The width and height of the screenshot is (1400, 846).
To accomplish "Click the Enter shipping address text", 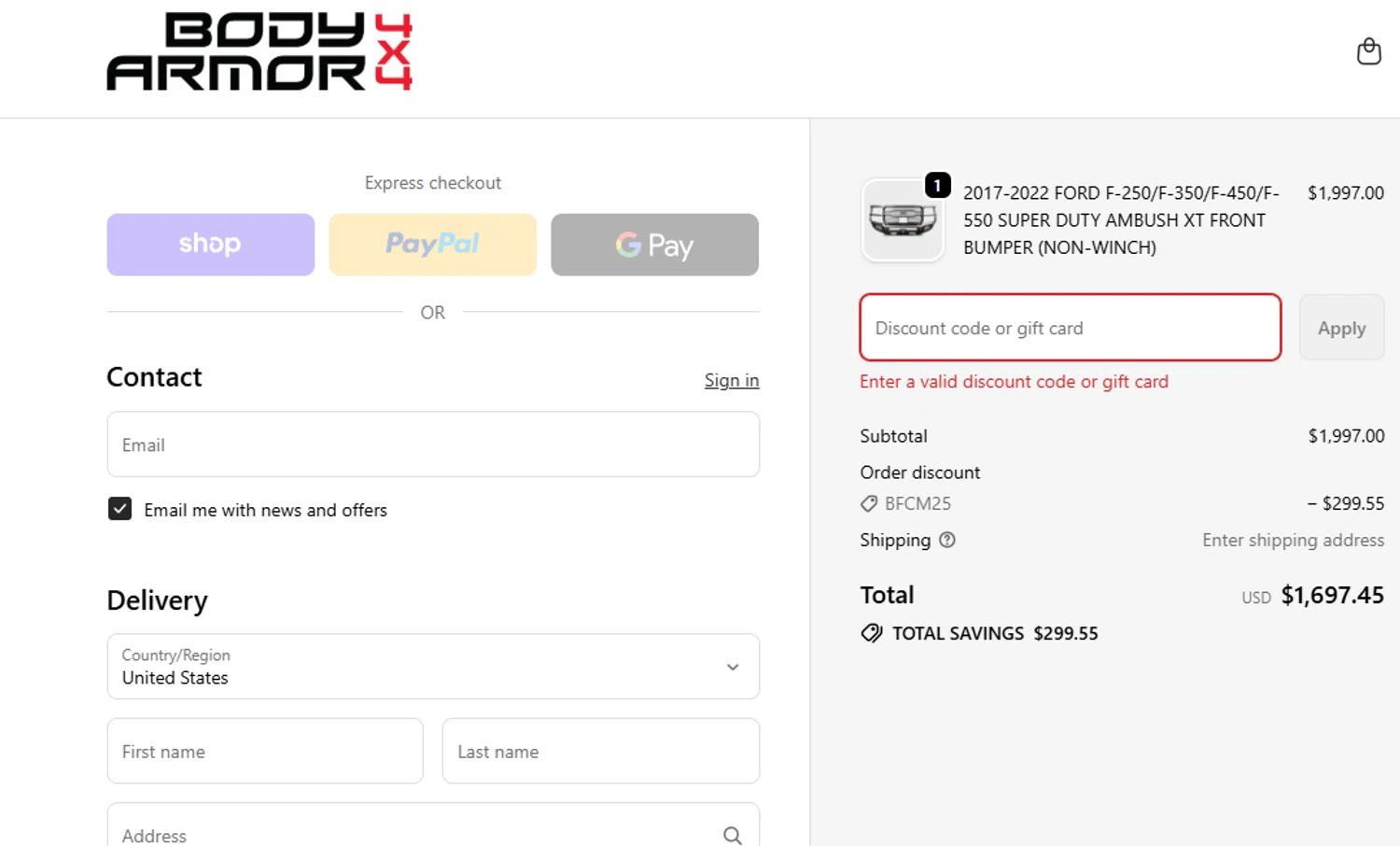I will (x=1293, y=540).
